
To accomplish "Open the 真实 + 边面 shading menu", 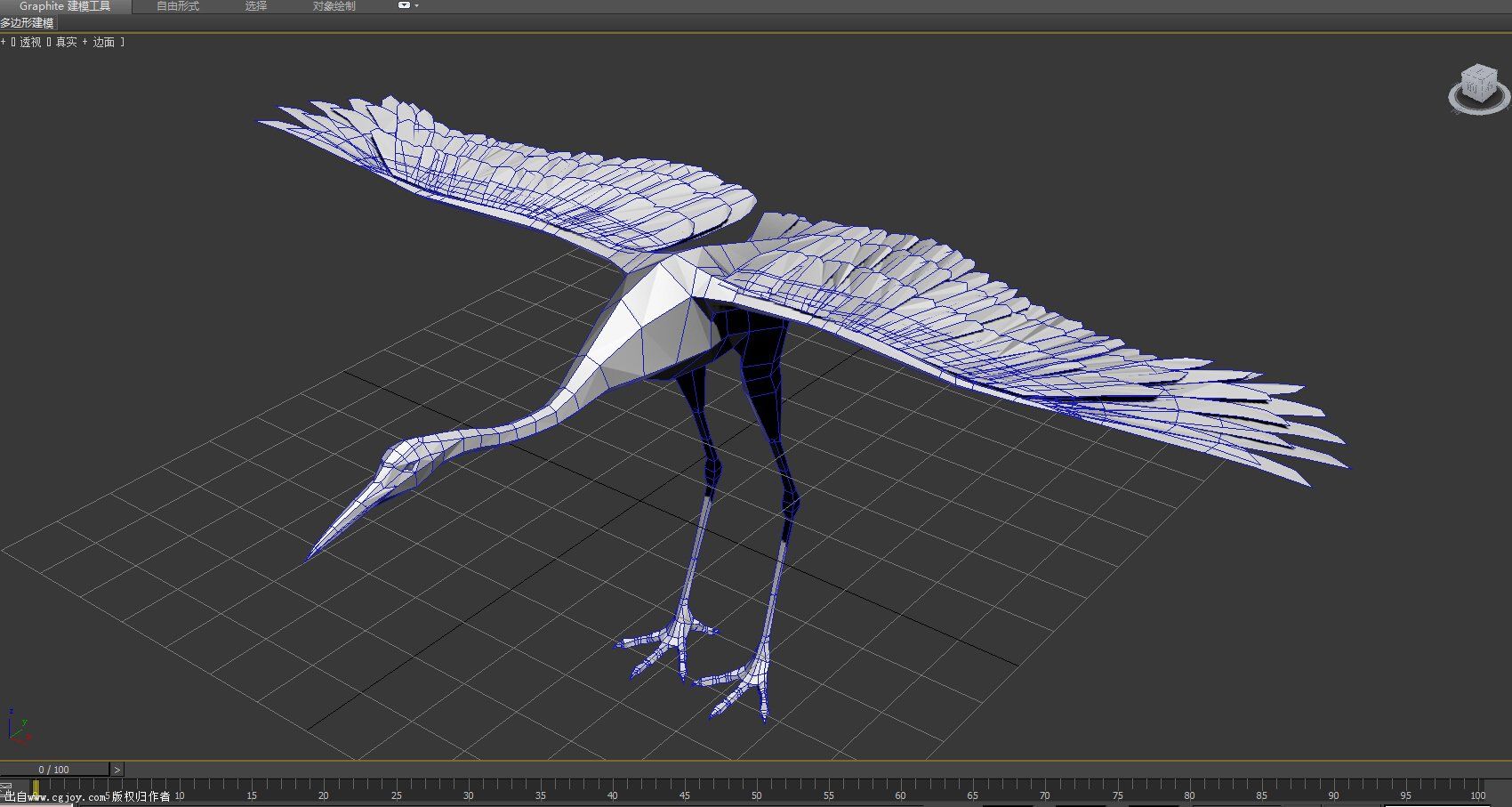I will point(85,42).
